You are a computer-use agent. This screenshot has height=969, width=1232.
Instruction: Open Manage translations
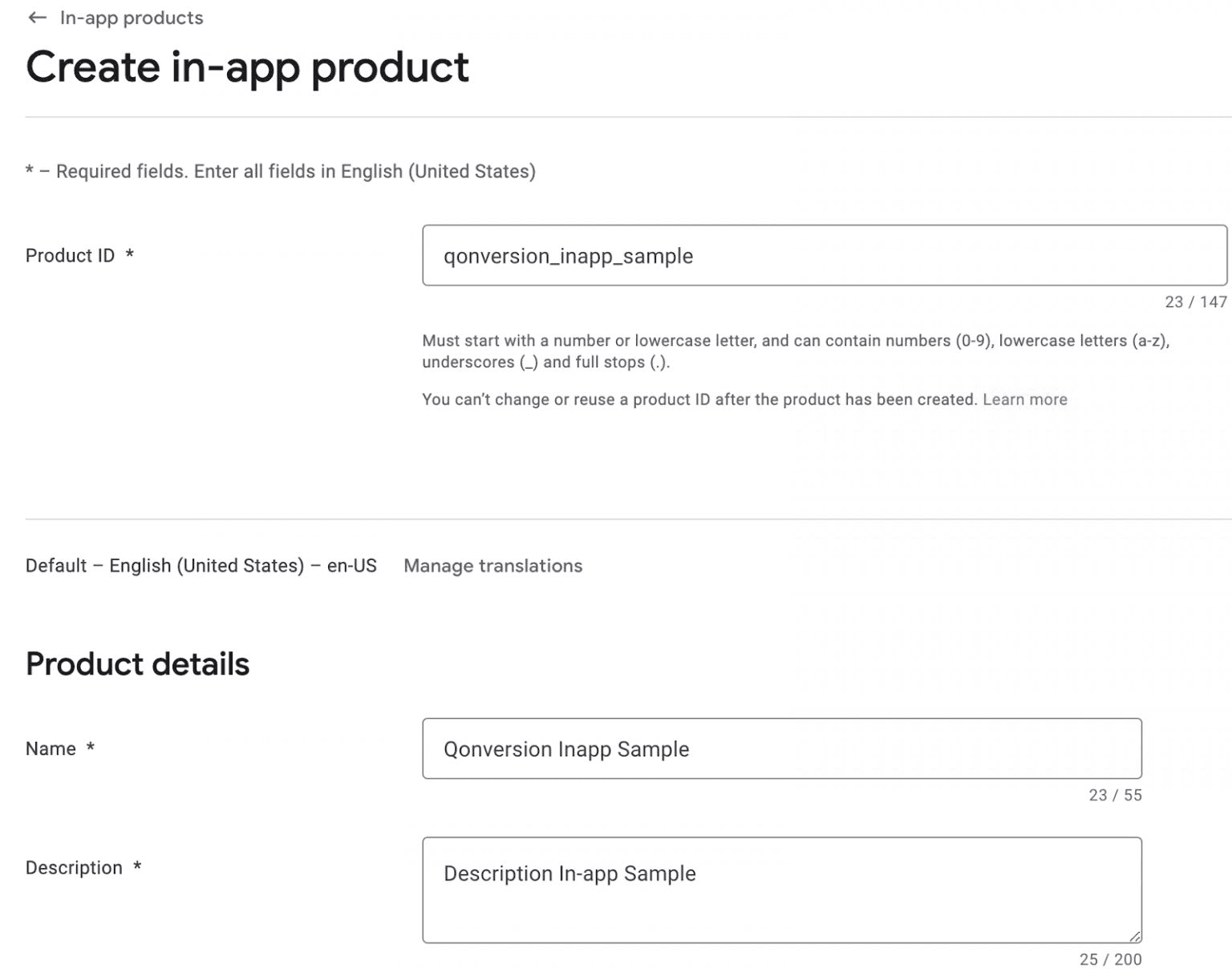tap(493, 566)
